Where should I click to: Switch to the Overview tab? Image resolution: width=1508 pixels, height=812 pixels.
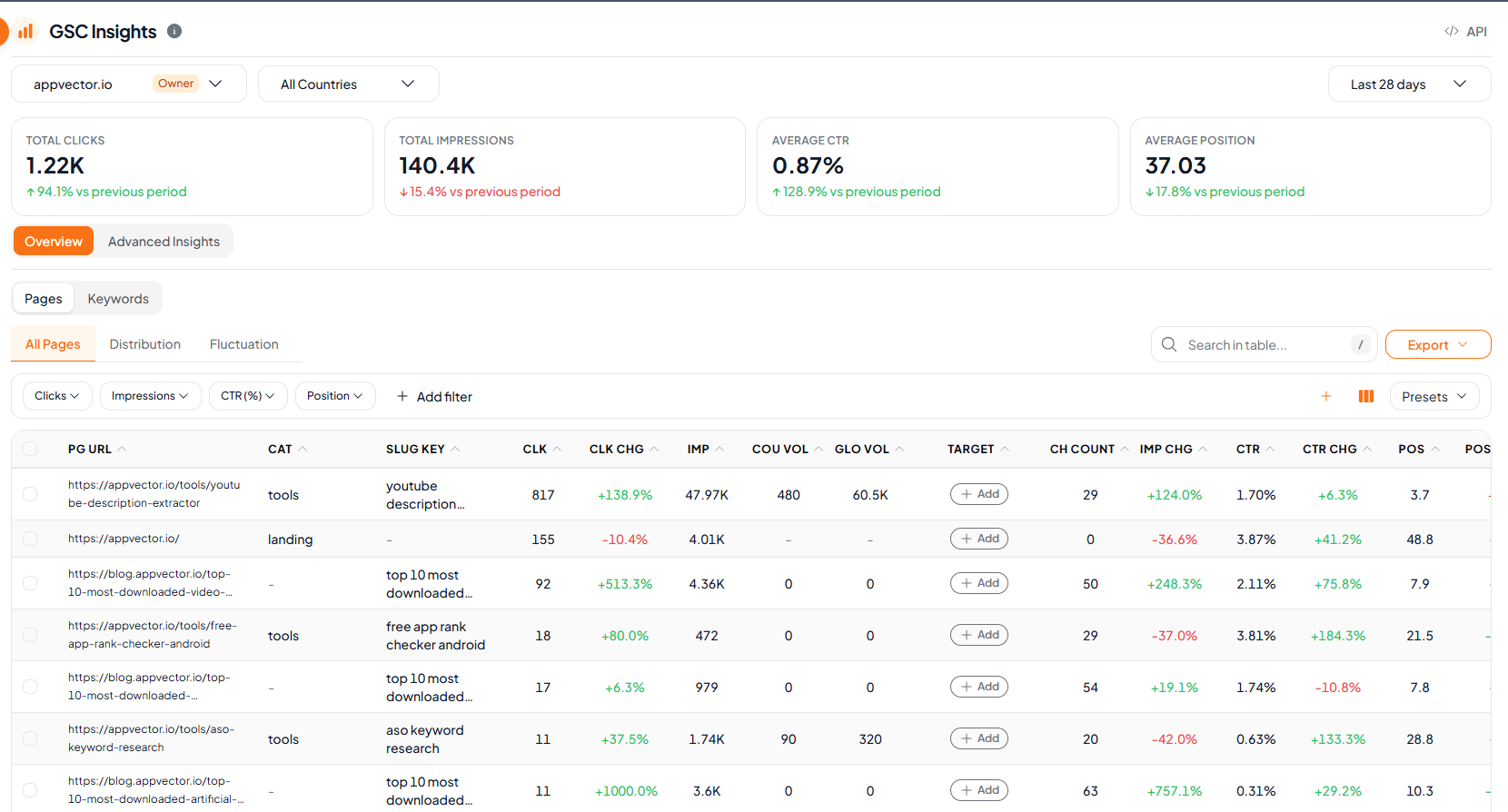pos(54,241)
